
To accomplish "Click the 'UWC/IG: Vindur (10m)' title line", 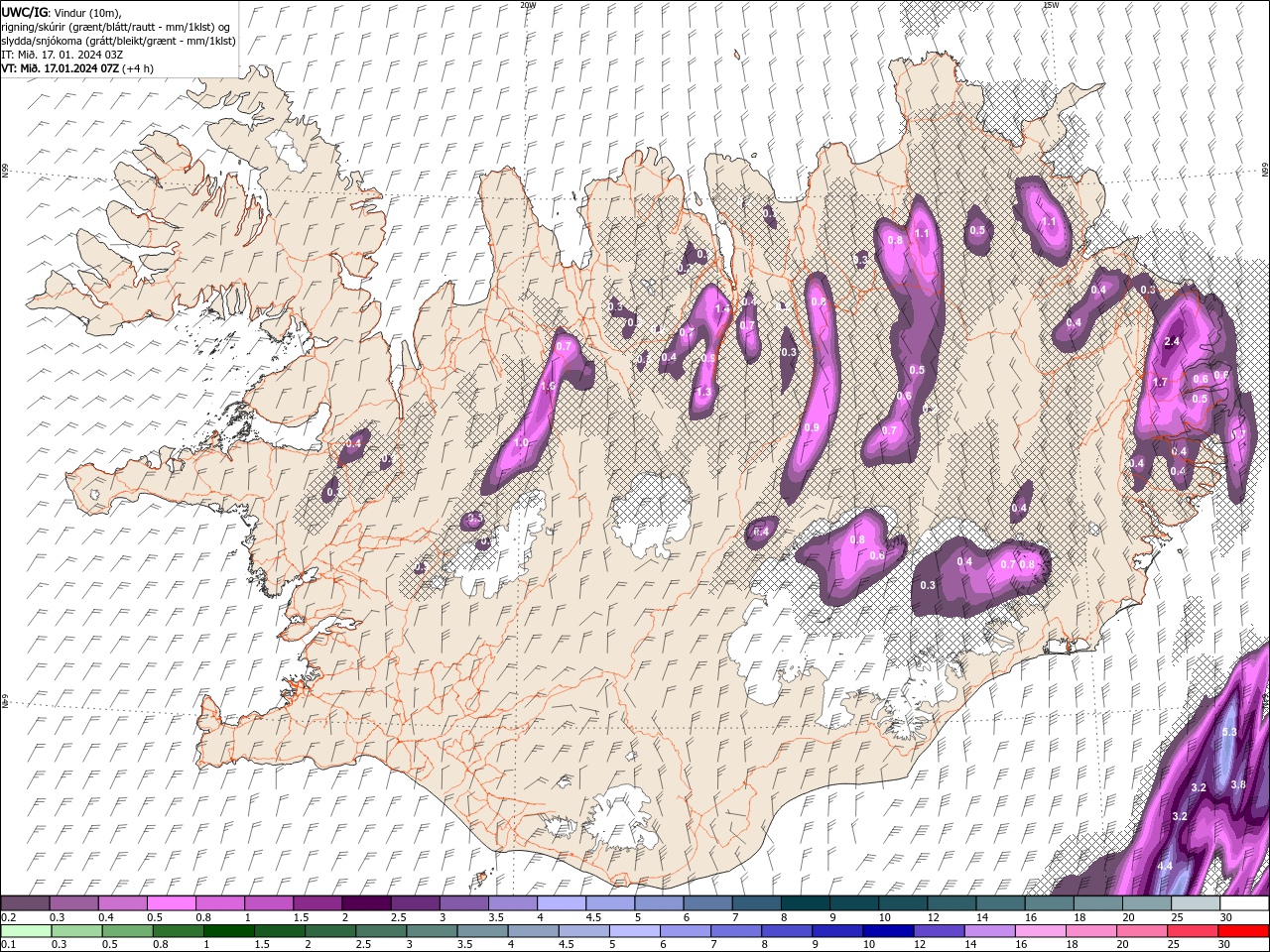I will tap(62, 12).
